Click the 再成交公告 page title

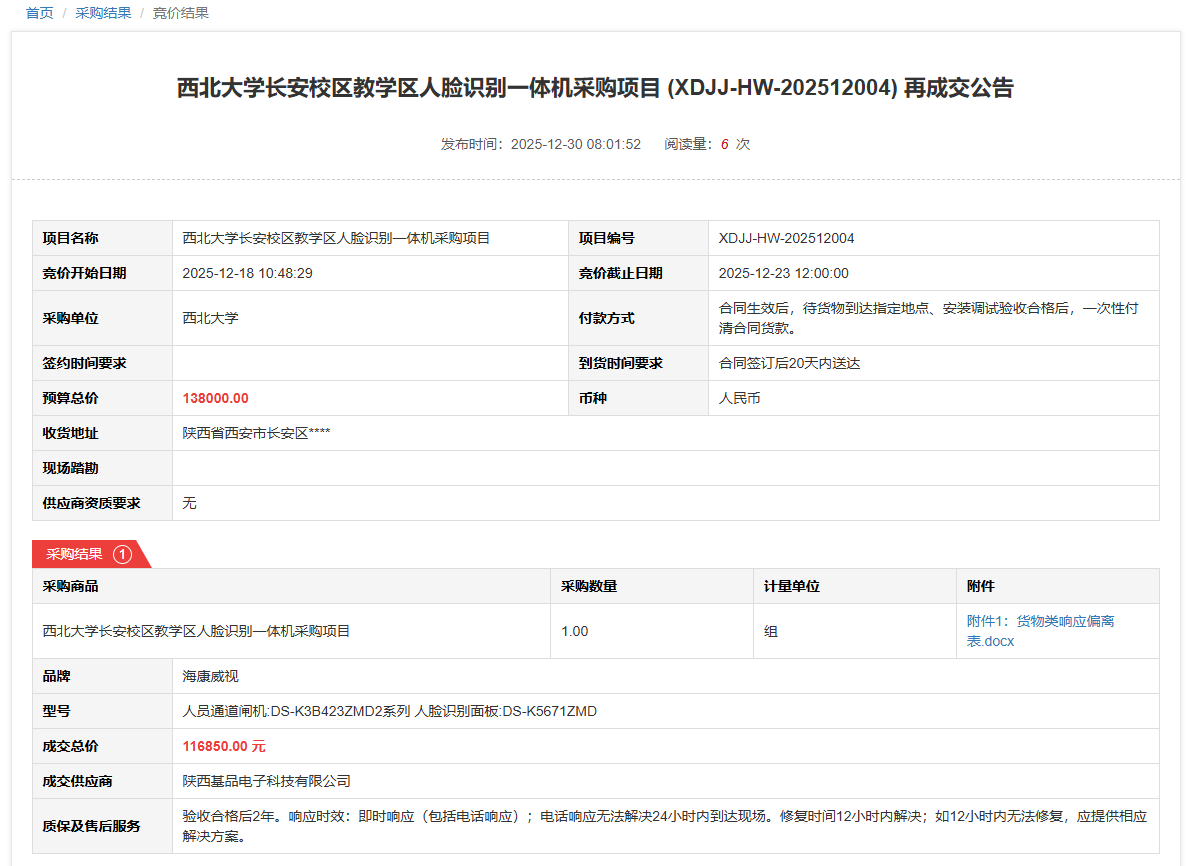tap(595, 88)
